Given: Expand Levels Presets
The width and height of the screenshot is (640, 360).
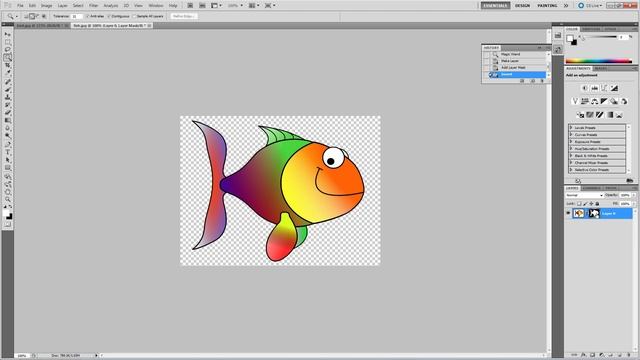Looking at the screenshot, I should (x=571, y=128).
